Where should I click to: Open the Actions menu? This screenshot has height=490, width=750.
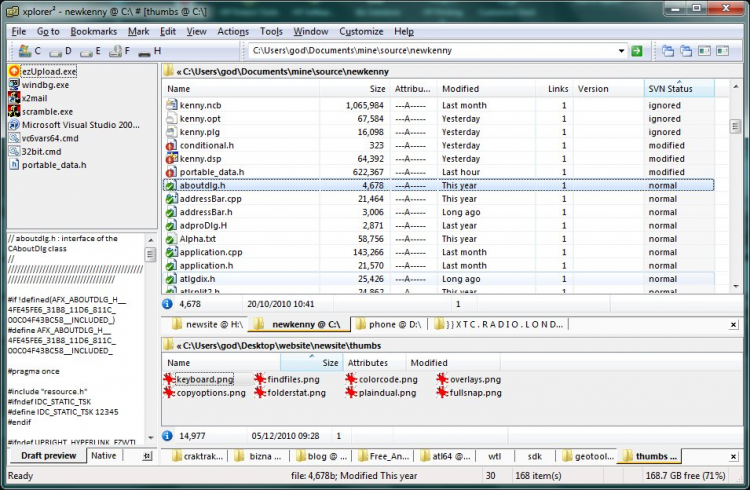pos(233,32)
